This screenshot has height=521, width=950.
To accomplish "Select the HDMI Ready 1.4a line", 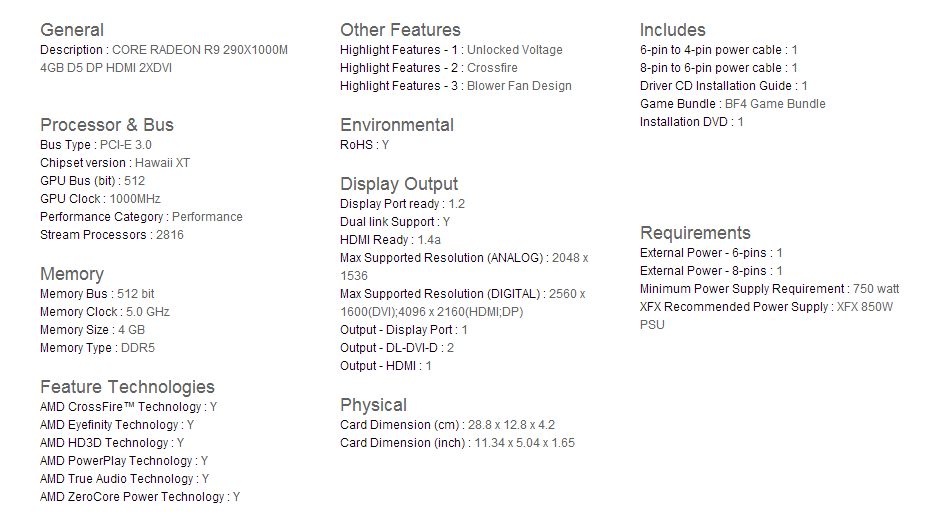I will pos(390,240).
